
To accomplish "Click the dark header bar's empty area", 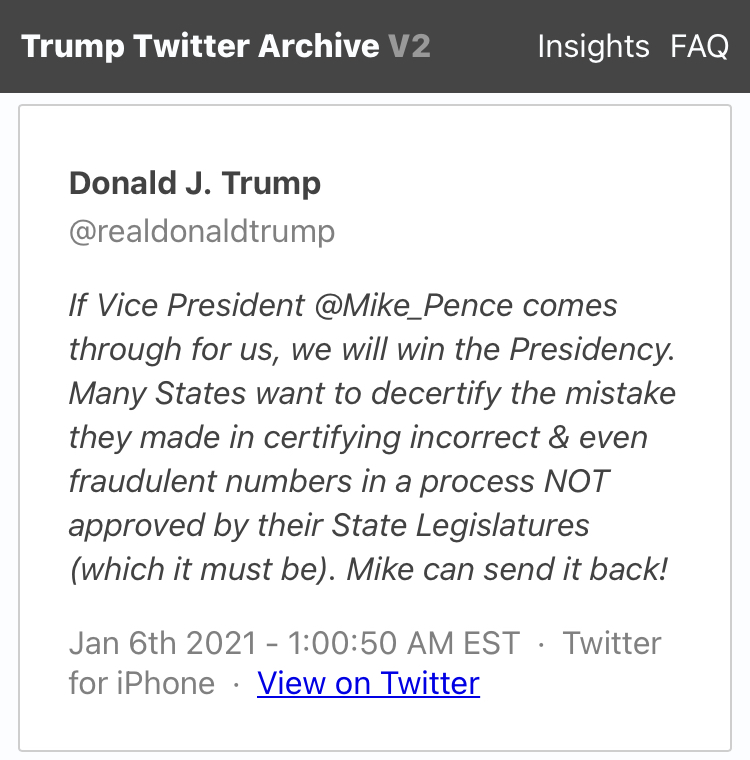I will click(483, 47).
